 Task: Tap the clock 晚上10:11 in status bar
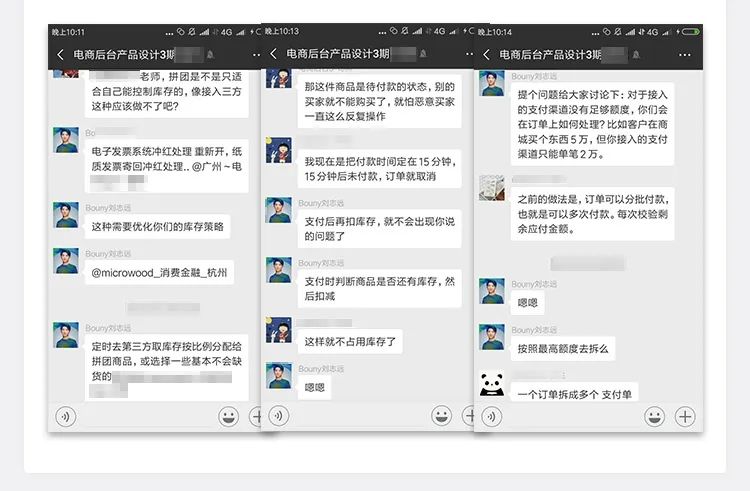(x=68, y=32)
